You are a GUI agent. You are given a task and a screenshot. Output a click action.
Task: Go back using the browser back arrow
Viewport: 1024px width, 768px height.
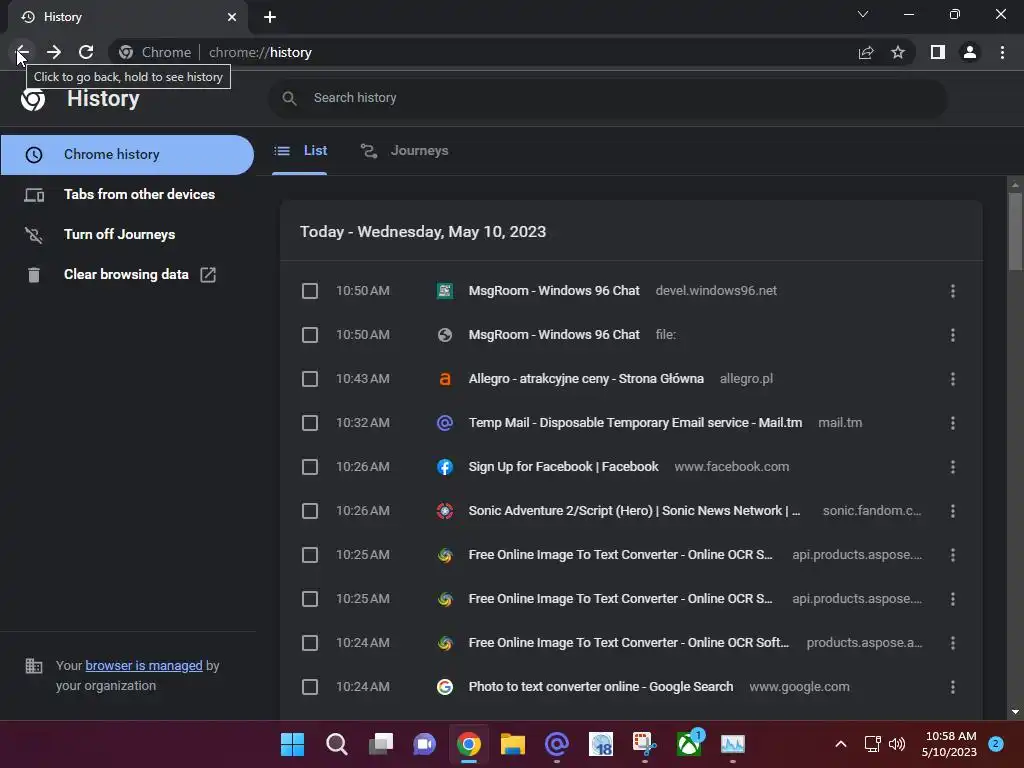click(22, 52)
